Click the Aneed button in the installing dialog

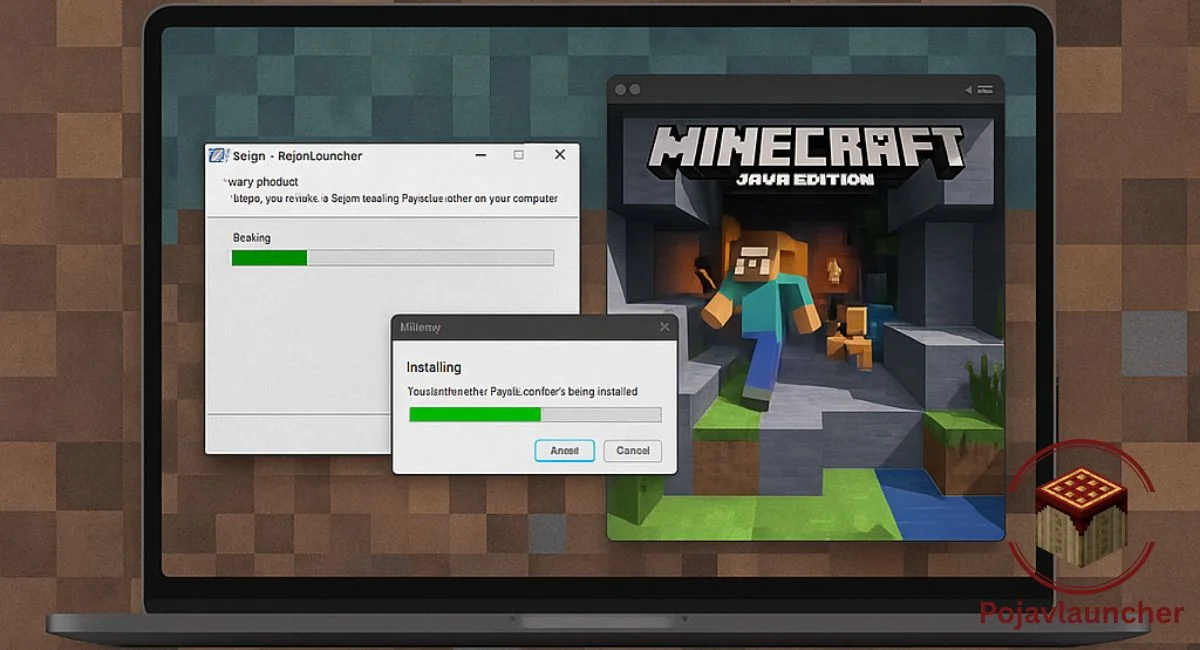point(565,451)
